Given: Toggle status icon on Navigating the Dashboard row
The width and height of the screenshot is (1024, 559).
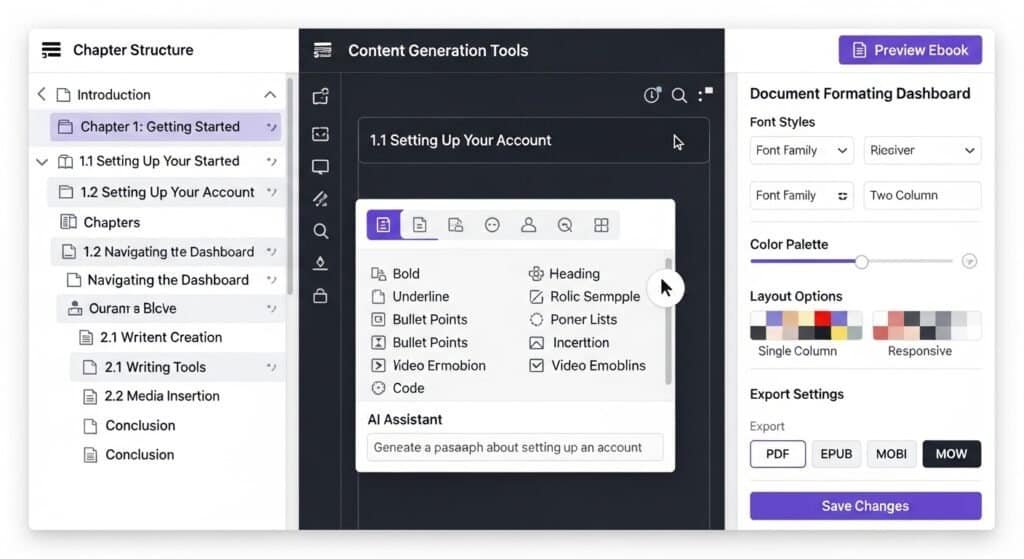Looking at the screenshot, I should 271,280.
